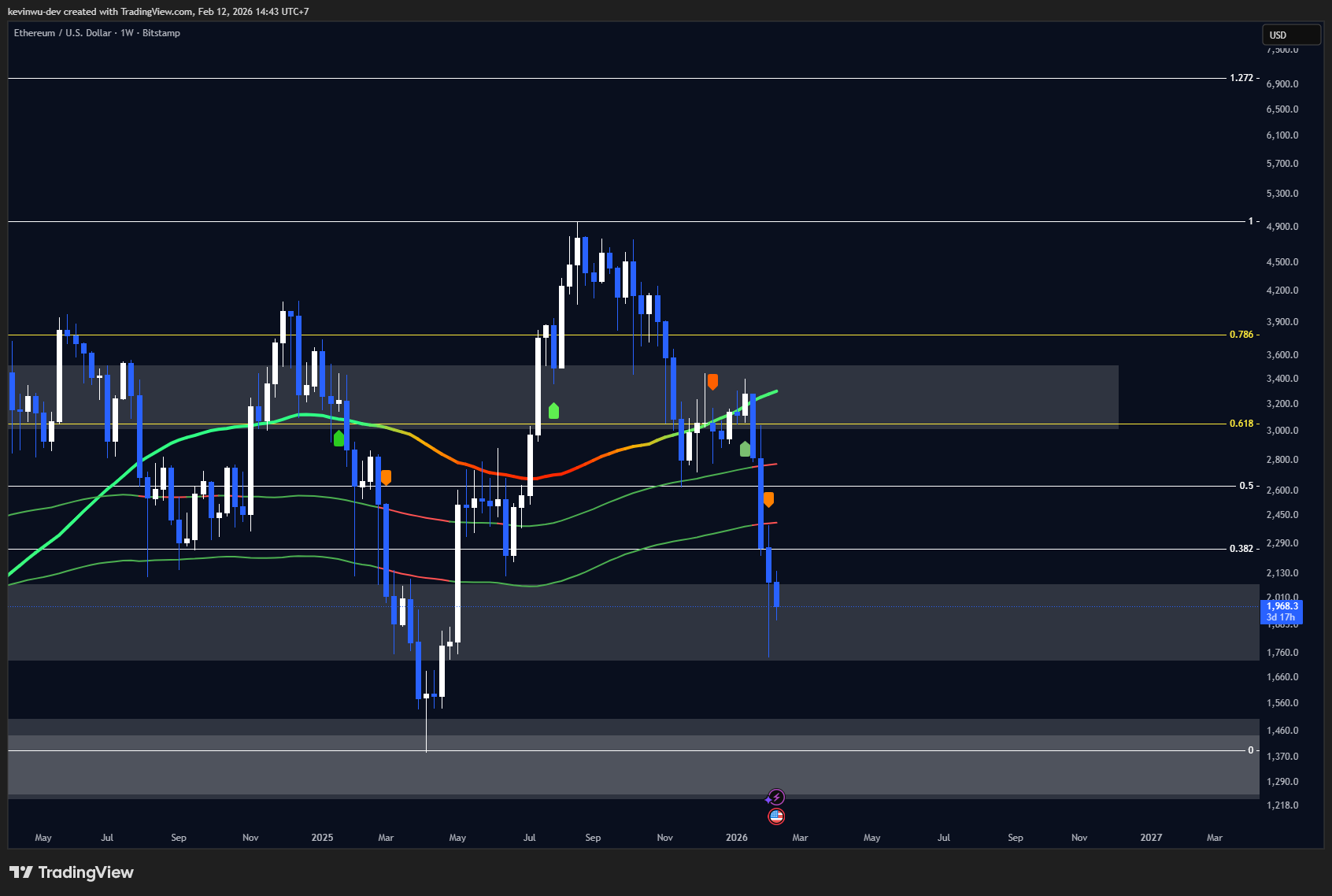Click the 0.382 Fibonacci level label

(1241, 549)
